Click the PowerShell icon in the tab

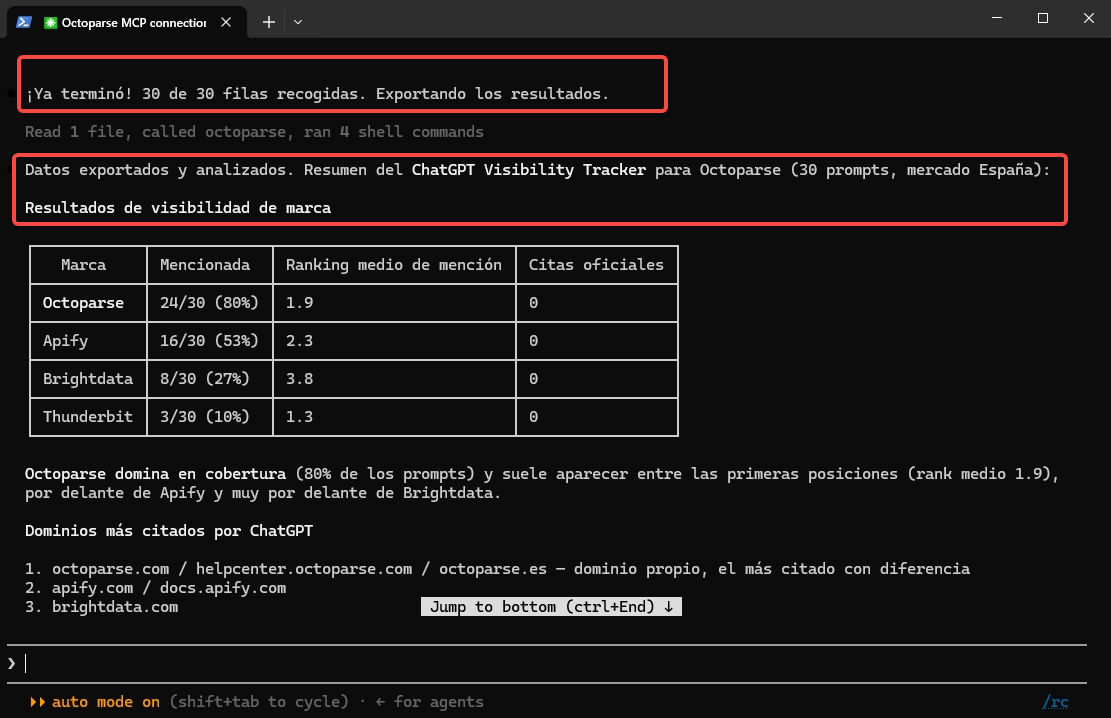pyautogui.click(x=24, y=22)
